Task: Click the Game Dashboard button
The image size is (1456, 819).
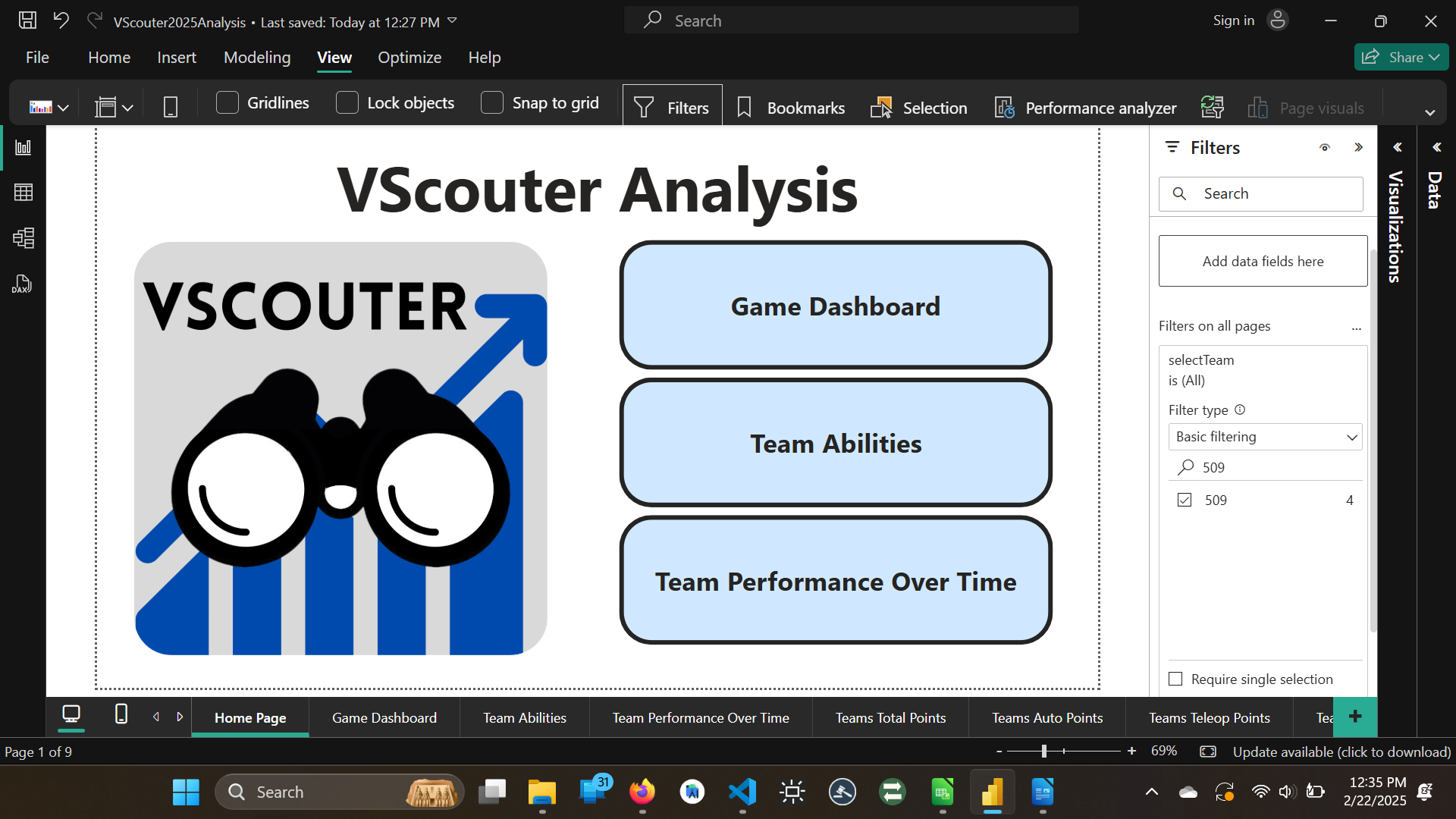Action: 835,306
